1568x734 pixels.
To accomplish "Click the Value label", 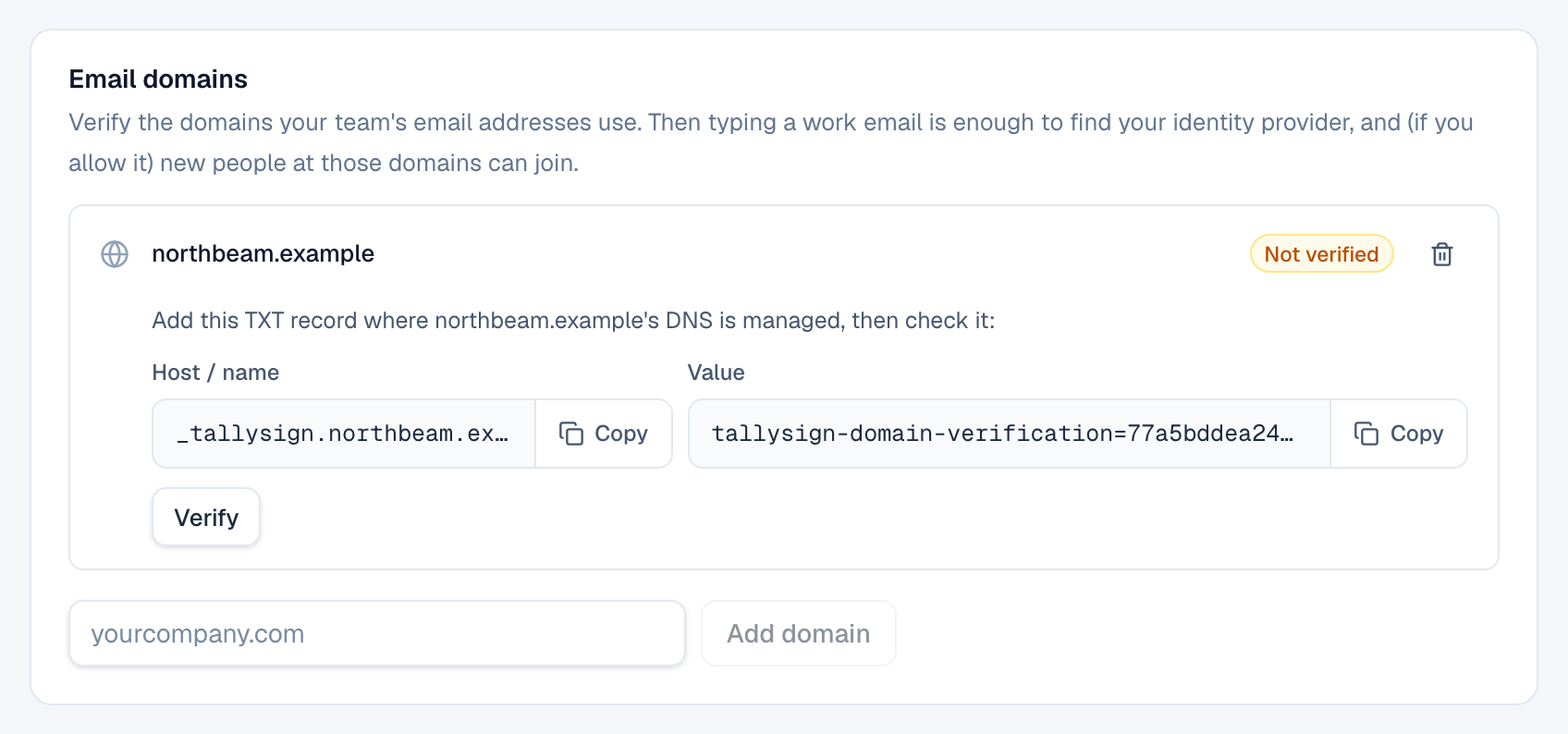I will click(717, 373).
